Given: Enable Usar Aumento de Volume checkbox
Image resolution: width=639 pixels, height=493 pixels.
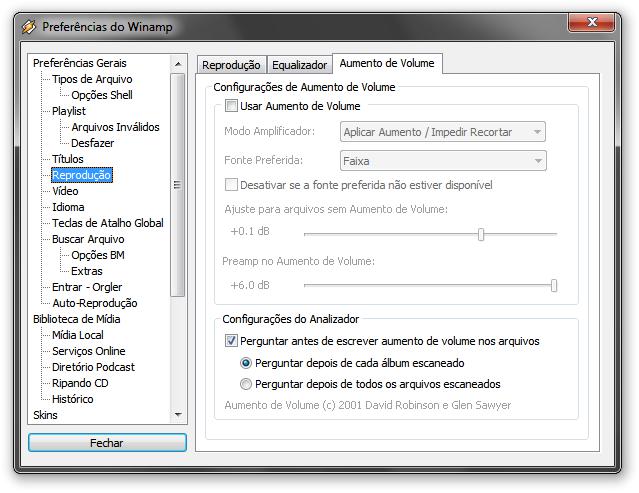Looking at the screenshot, I should coord(231,106).
